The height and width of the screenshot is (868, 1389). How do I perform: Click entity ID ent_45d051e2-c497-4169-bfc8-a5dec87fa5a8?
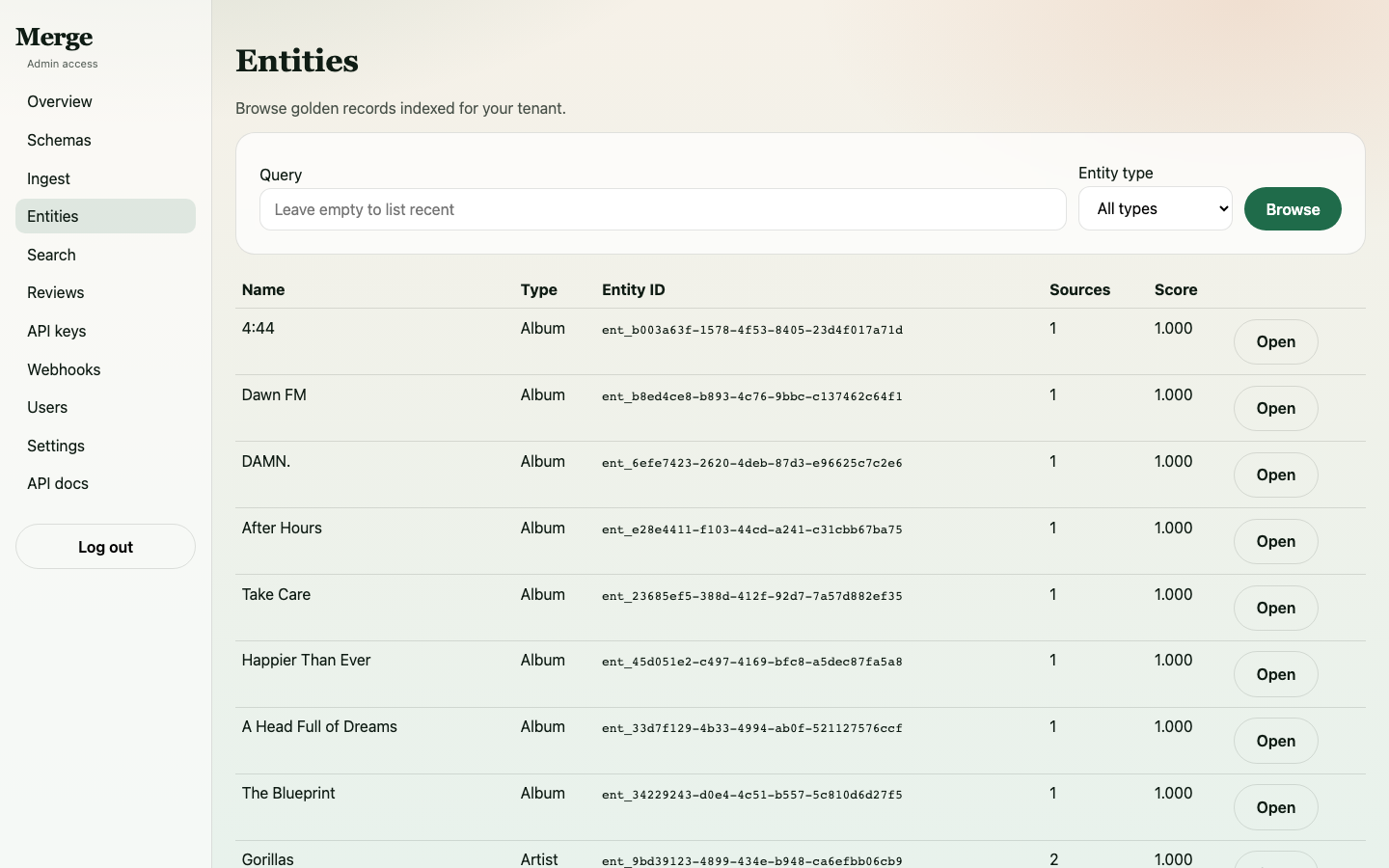tap(752, 662)
